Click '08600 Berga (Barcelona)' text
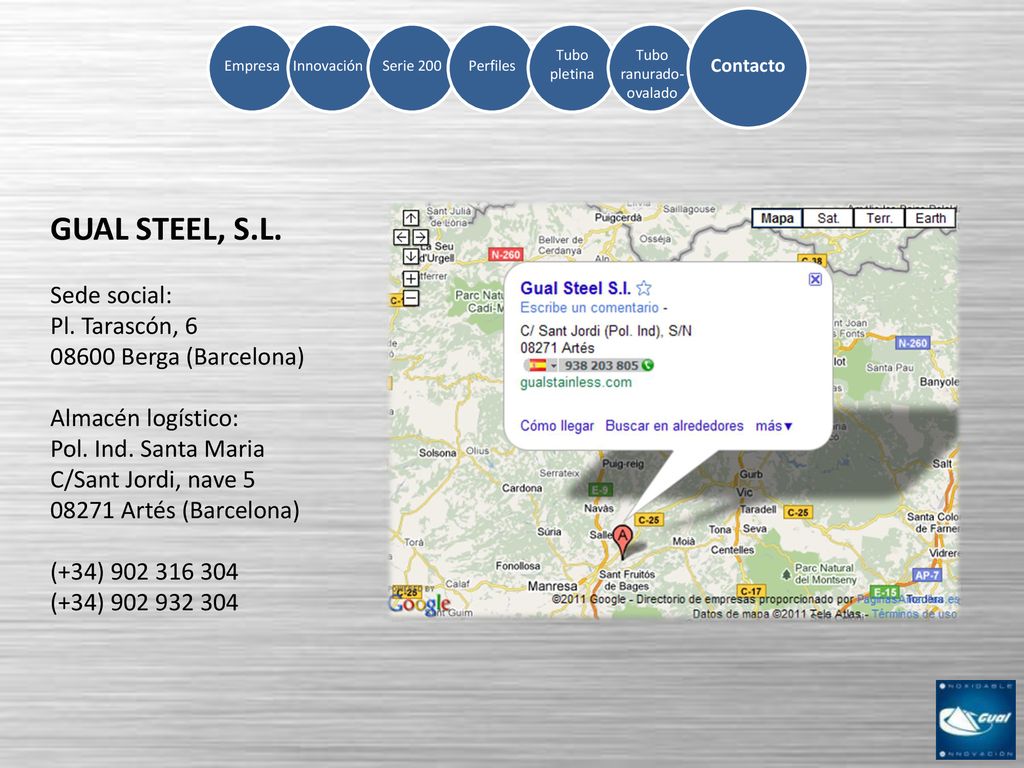 click(177, 357)
